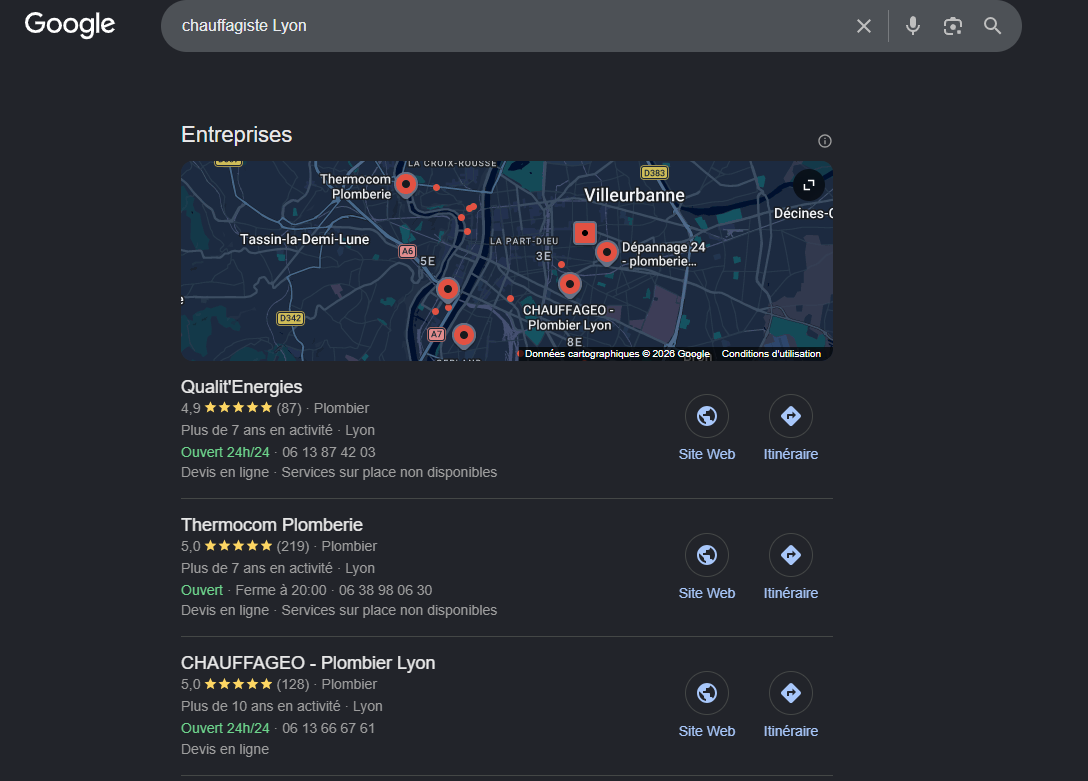Click the Itinéraire directions icon for CHAUFFAGEO
1088x781 pixels.
pos(790,693)
